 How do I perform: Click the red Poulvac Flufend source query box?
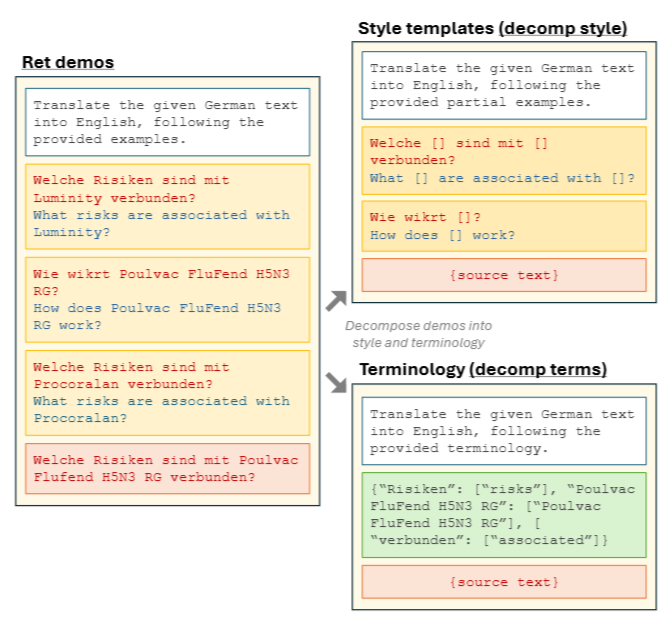(168, 468)
